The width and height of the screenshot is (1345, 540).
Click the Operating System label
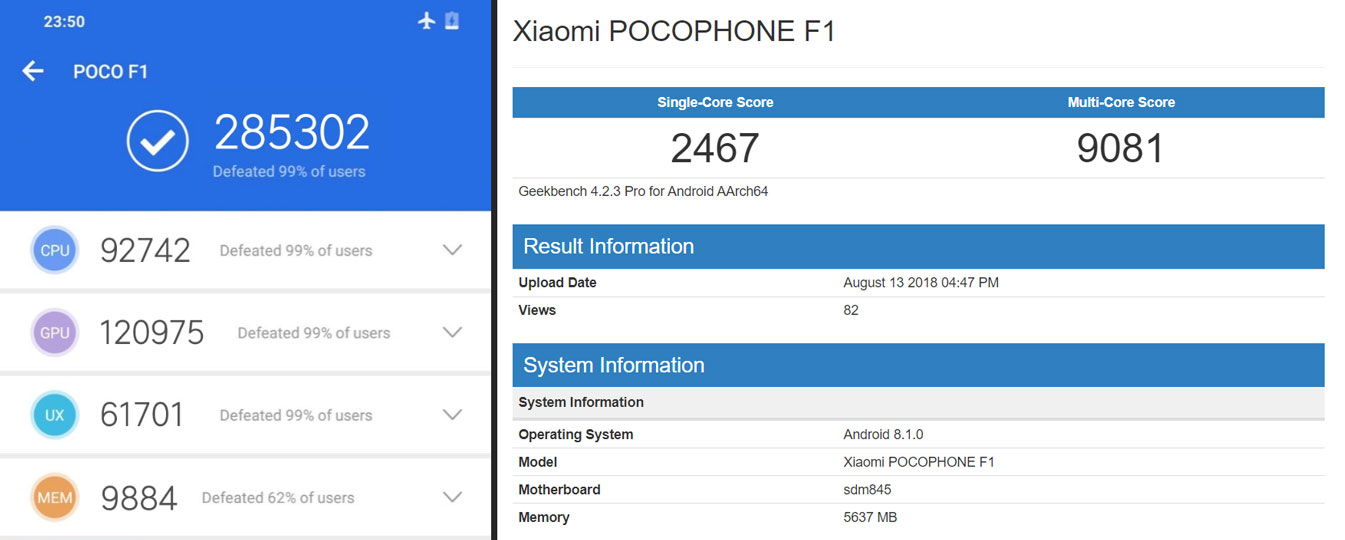tap(575, 435)
